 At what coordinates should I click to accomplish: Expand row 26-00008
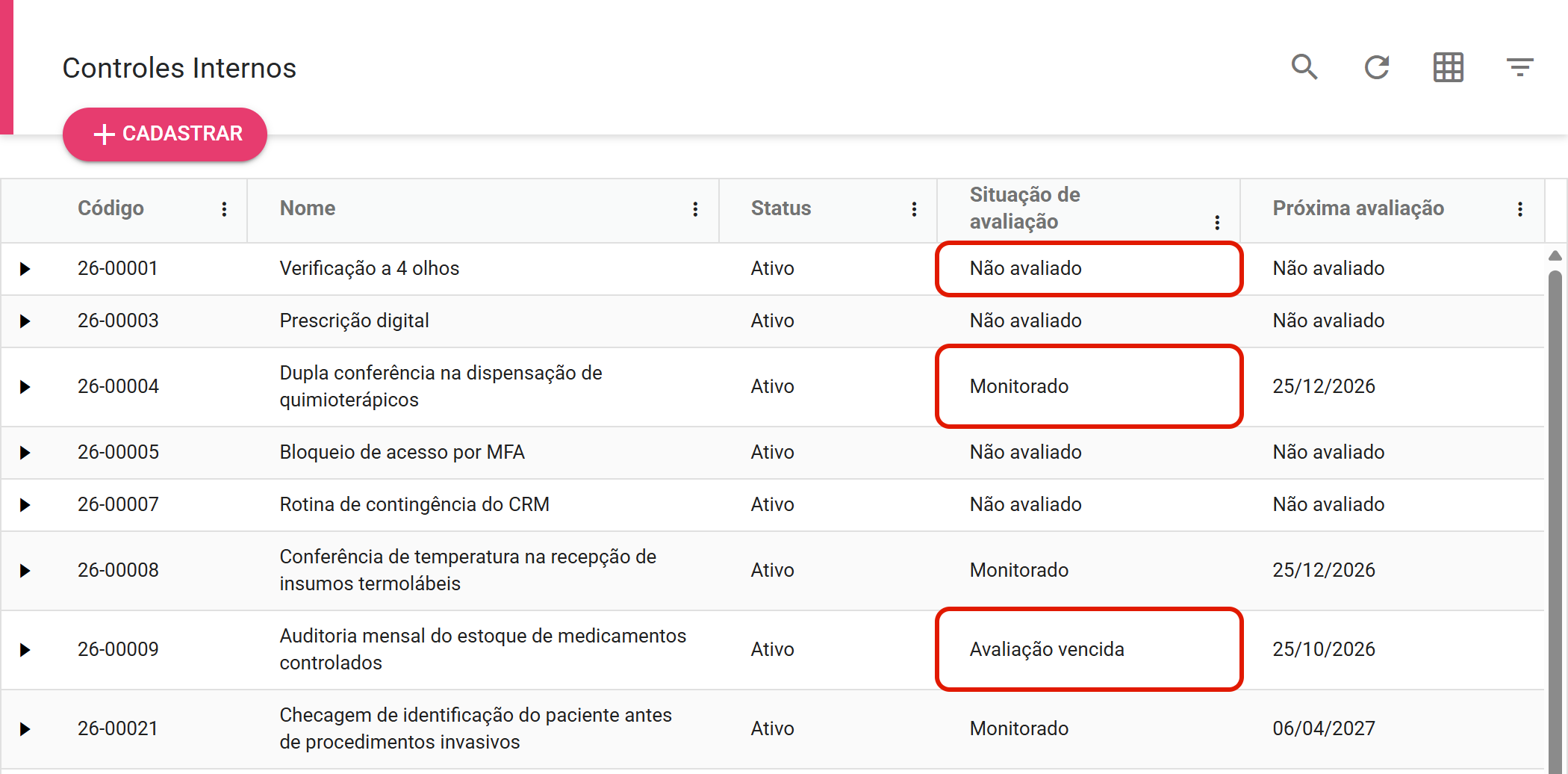[x=25, y=571]
